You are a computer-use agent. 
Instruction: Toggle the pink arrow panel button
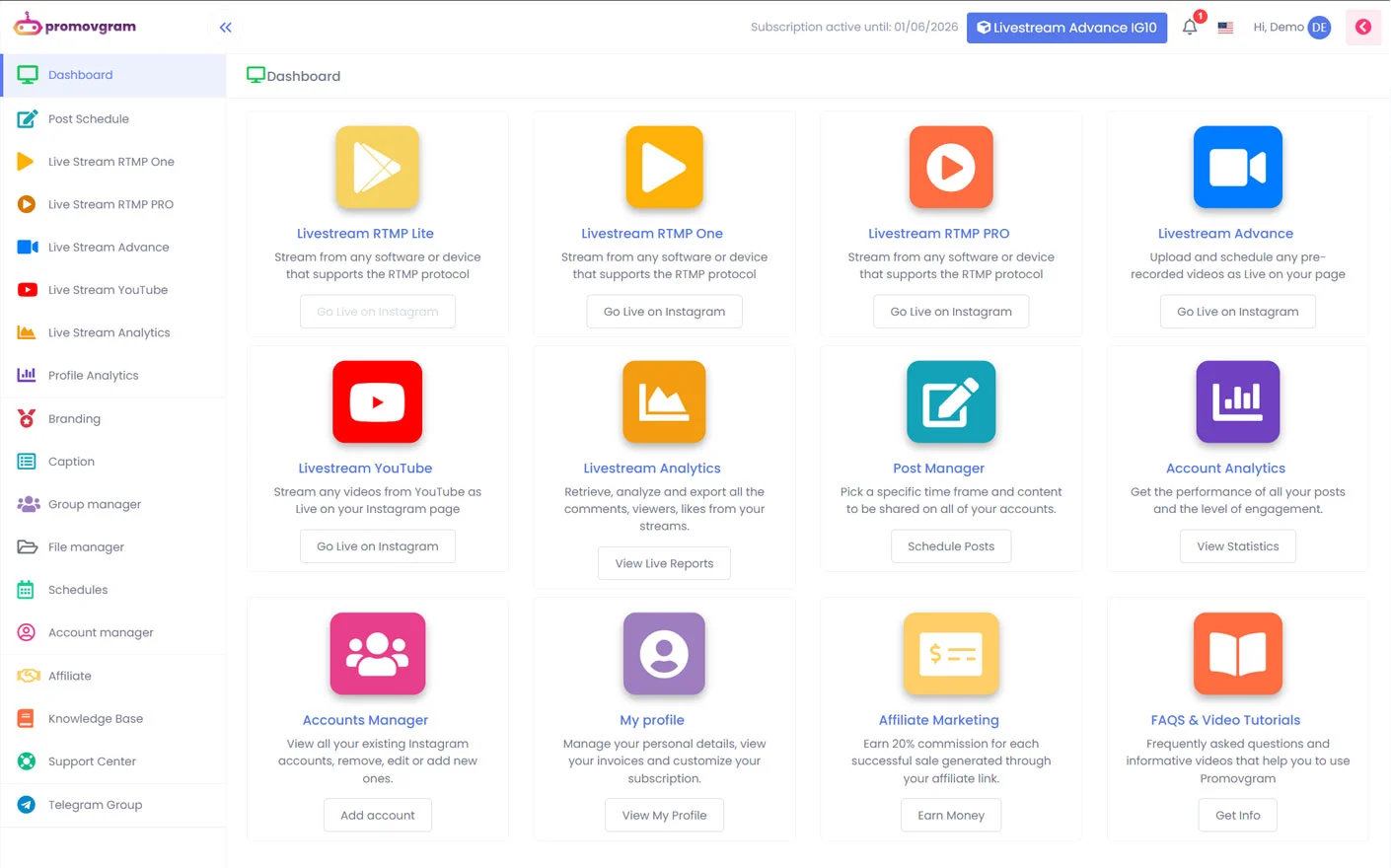point(1363,28)
